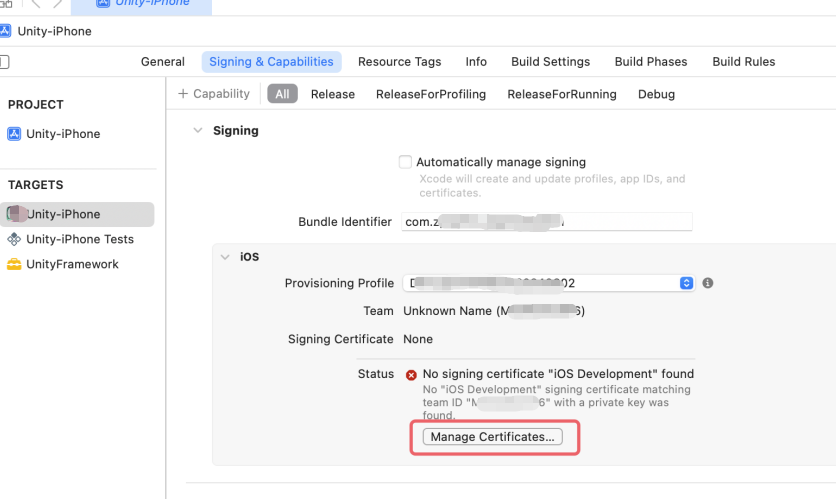
Task: Select the All configuration filter
Action: point(282,94)
